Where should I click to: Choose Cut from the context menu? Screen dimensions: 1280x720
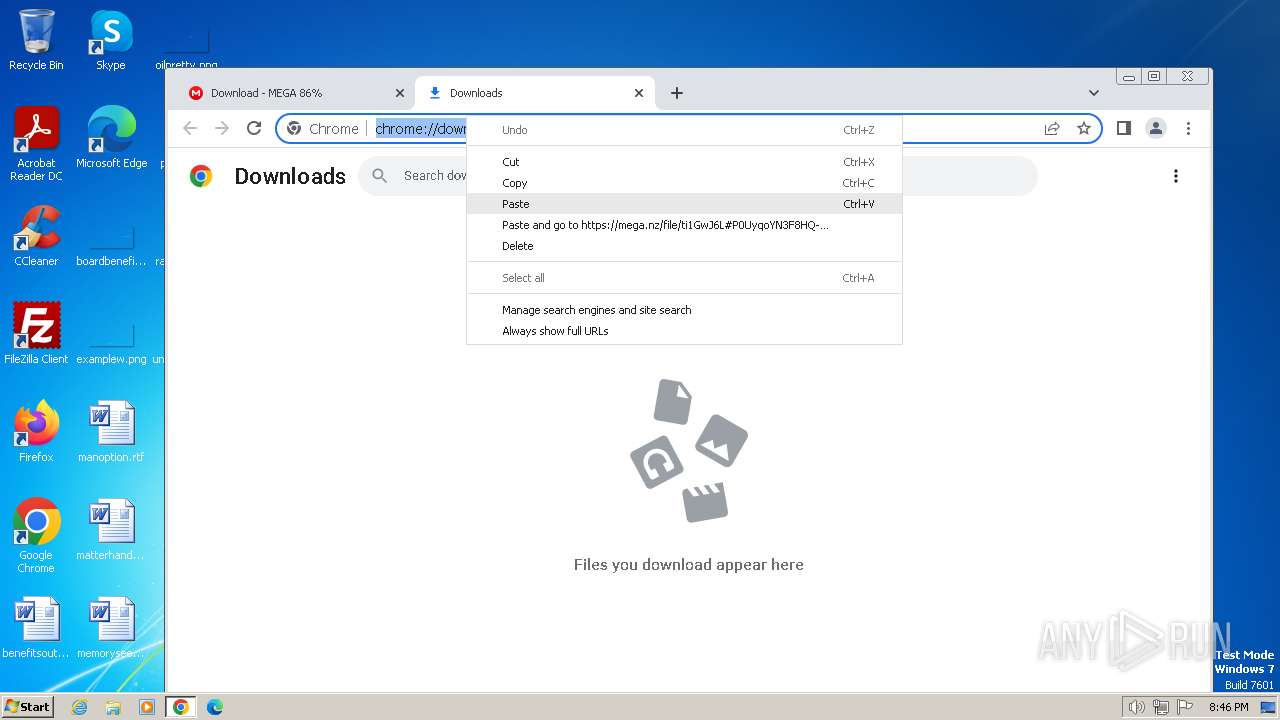pos(684,162)
